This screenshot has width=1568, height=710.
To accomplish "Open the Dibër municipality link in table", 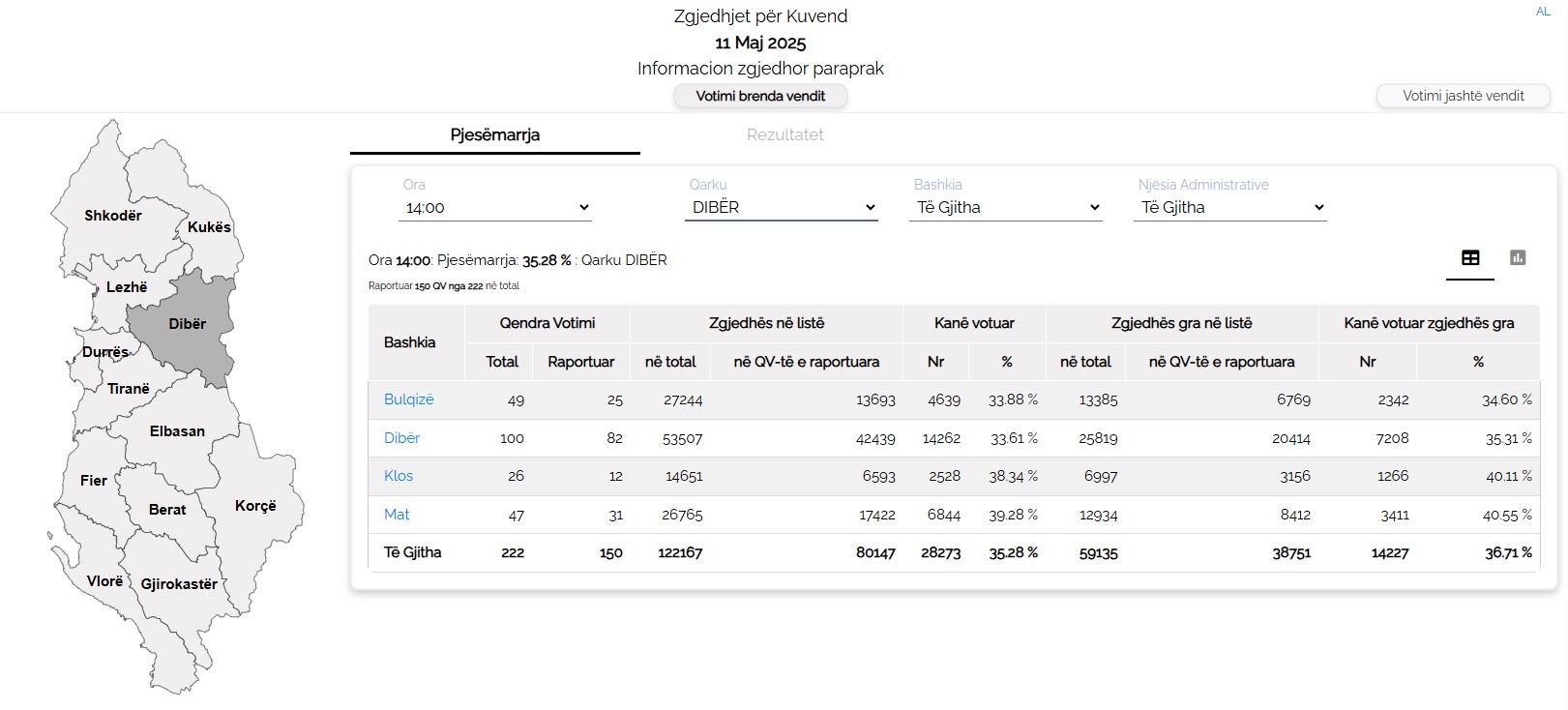I will [x=401, y=438].
